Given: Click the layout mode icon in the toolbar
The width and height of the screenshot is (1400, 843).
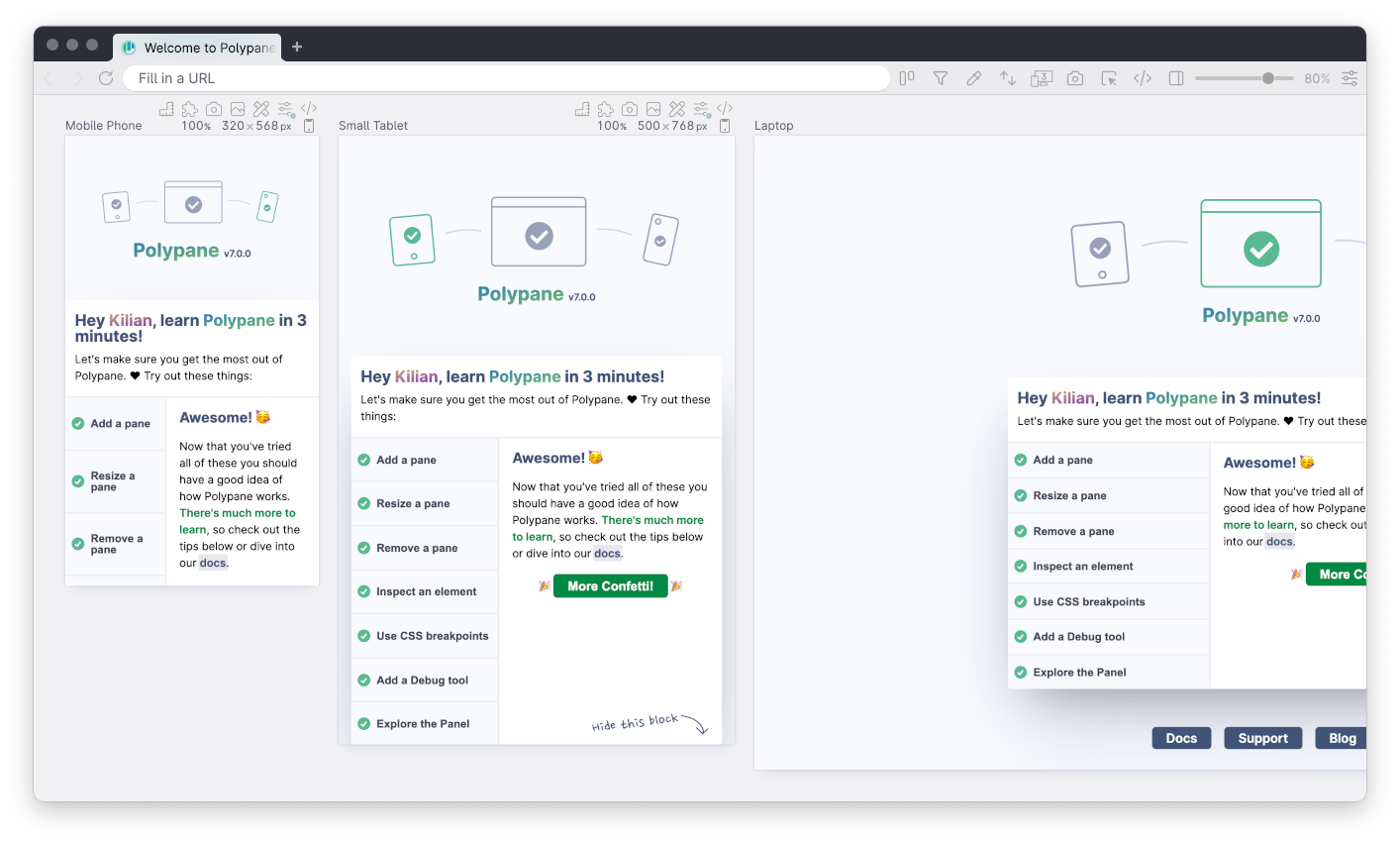Looking at the screenshot, I should (x=907, y=78).
